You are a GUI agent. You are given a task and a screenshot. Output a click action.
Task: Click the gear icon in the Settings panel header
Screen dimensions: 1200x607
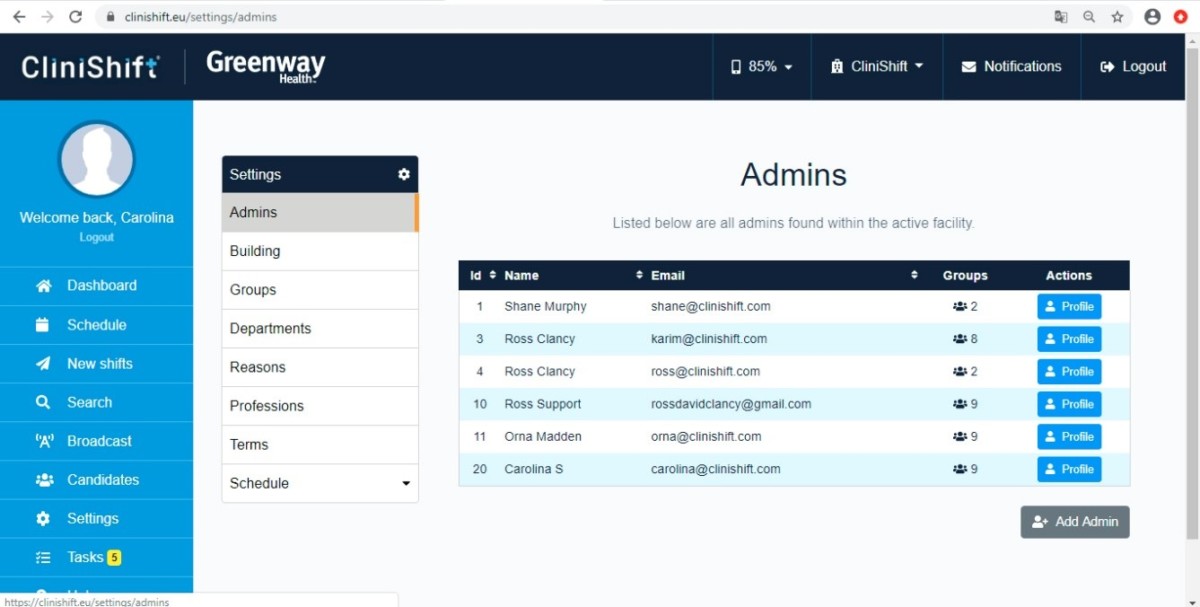pos(404,174)
